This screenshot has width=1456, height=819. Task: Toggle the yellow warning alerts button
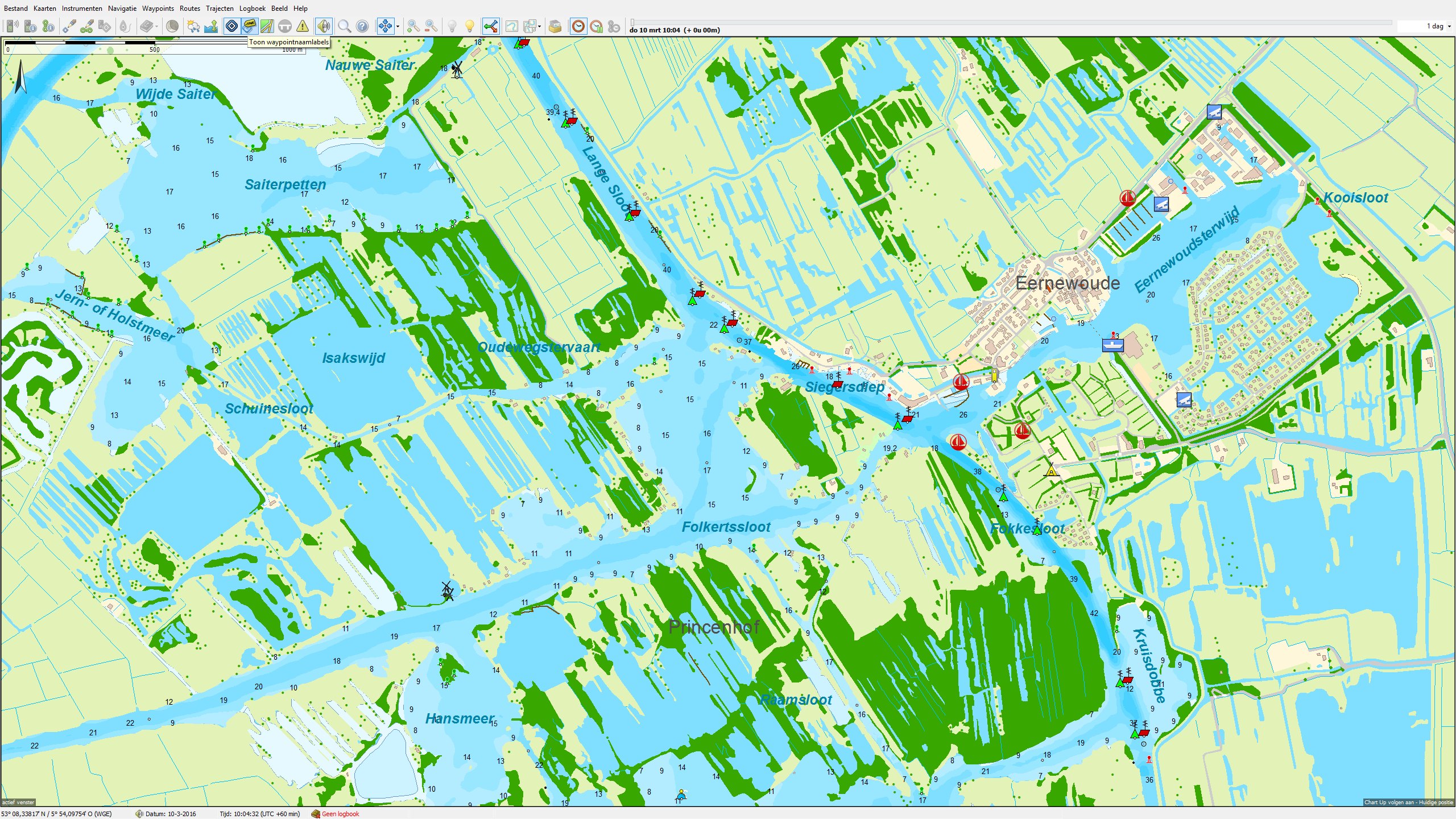pos(303,26)
